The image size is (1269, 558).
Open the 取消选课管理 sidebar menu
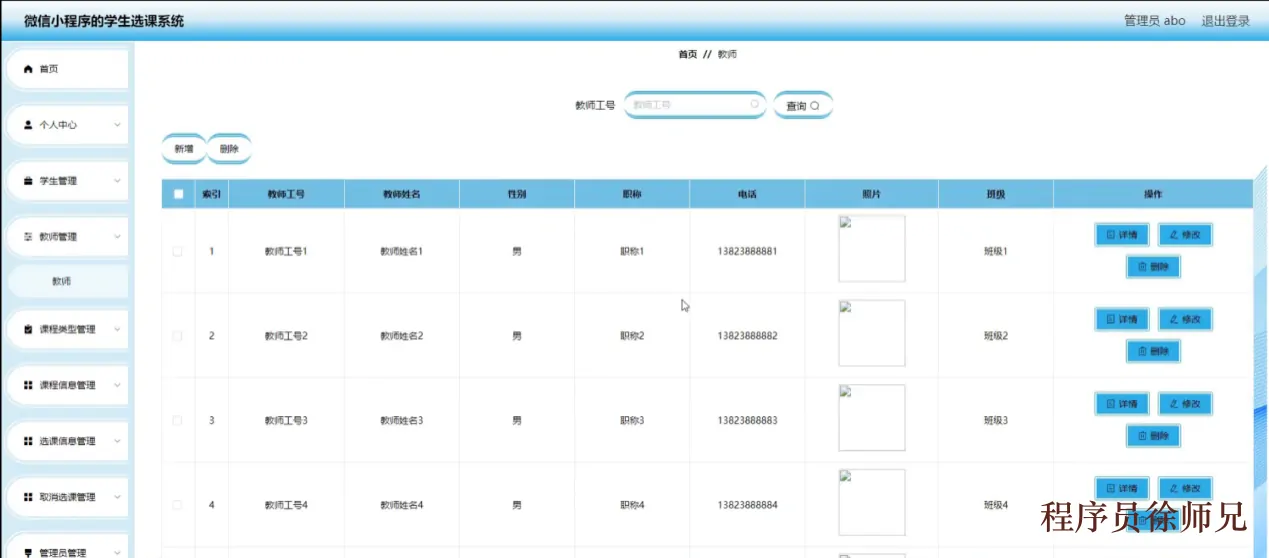[x=67, y=497]
